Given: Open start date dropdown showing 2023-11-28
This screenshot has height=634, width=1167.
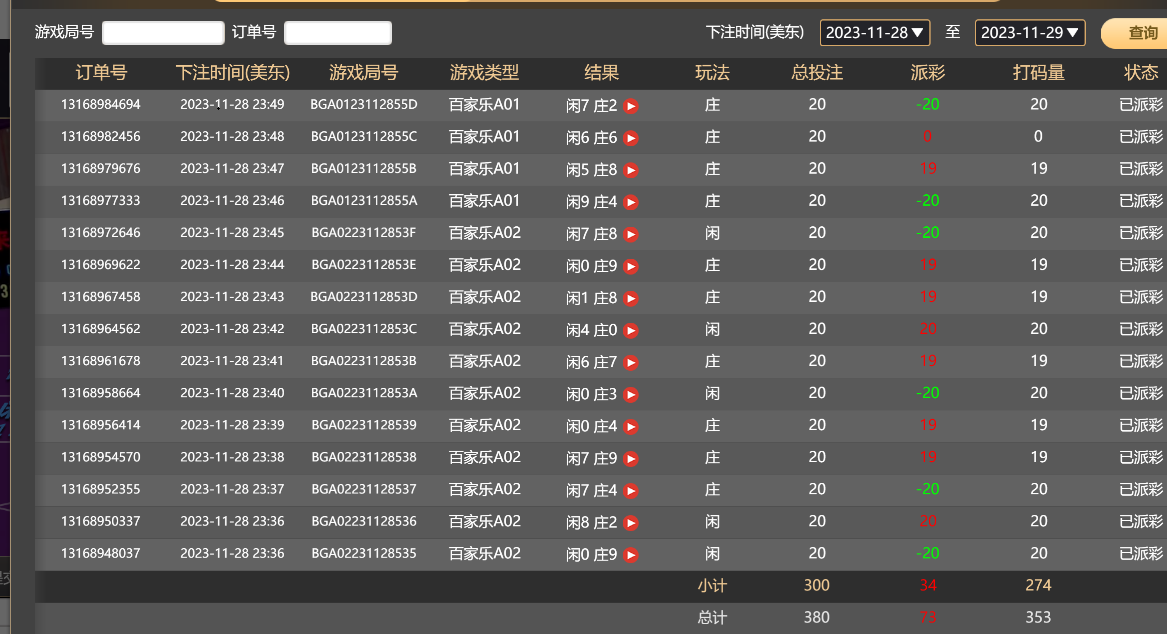Looking at the screenshot, I should pyautogui.click(x=875, y=33).
